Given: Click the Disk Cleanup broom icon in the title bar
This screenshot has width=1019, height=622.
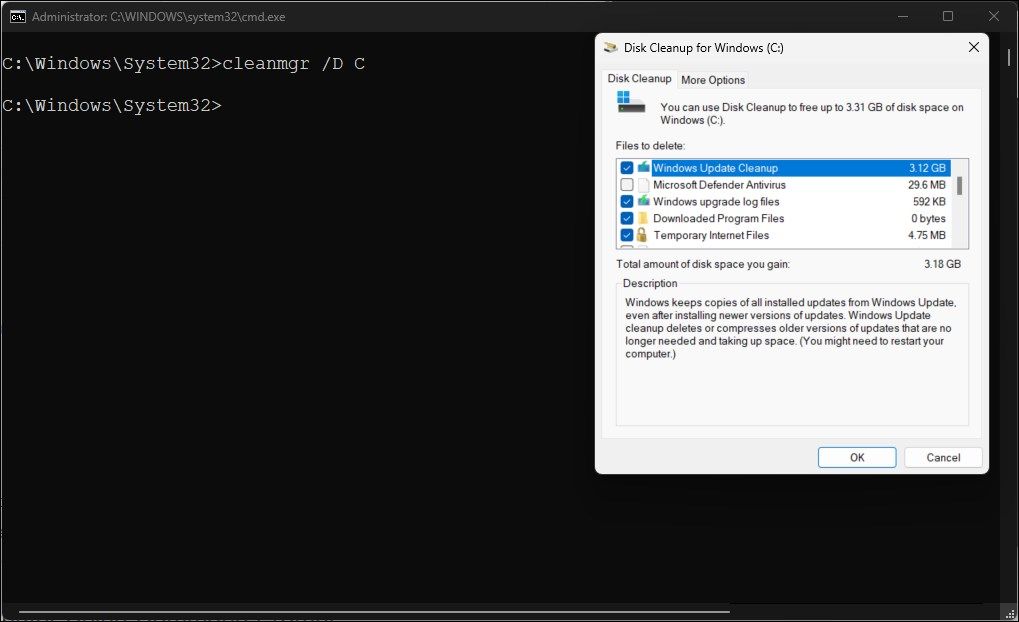Looking at the screenshot, I should 610,47.
